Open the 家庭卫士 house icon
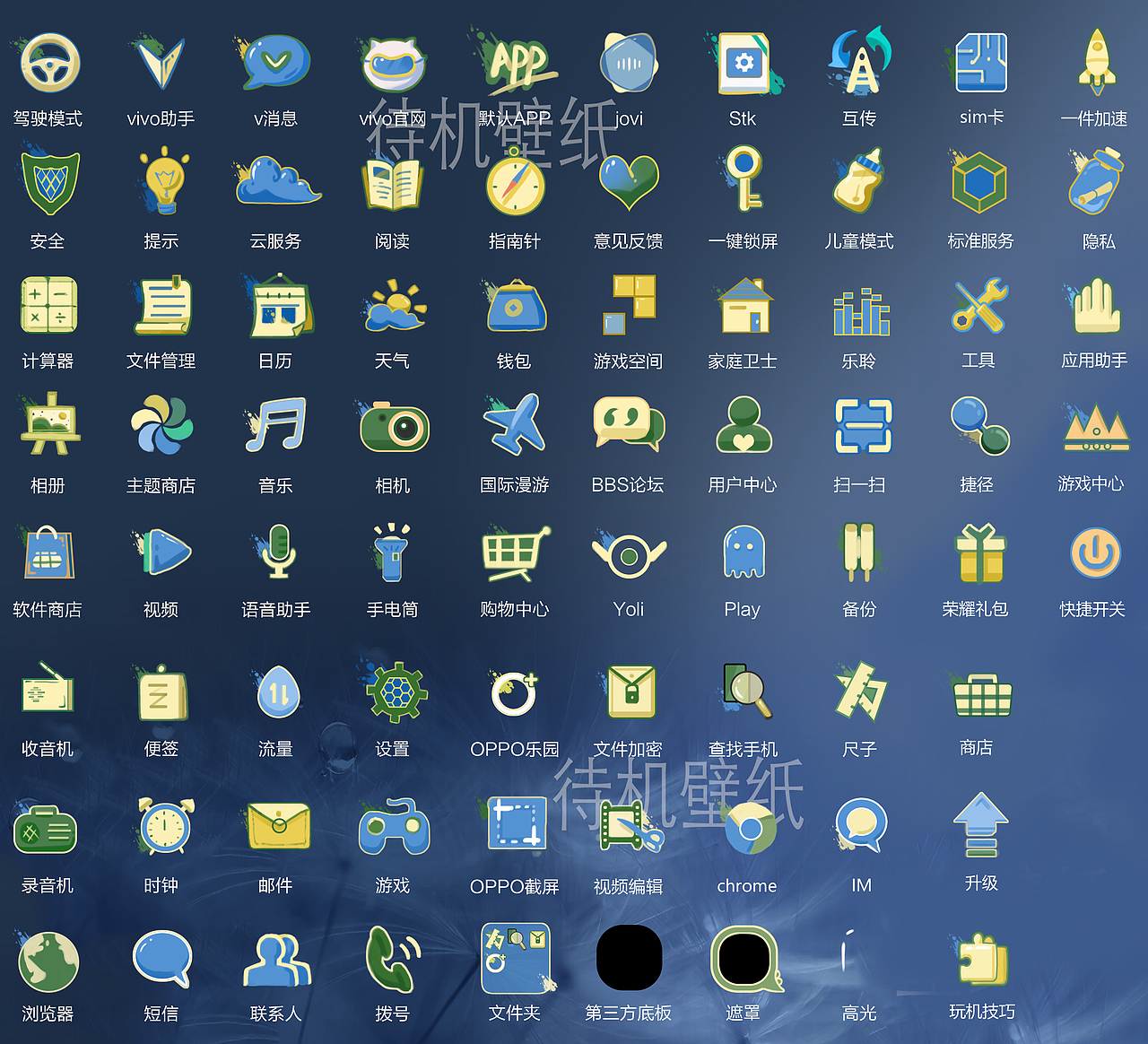The image size is (1148, 1044). 744,306
